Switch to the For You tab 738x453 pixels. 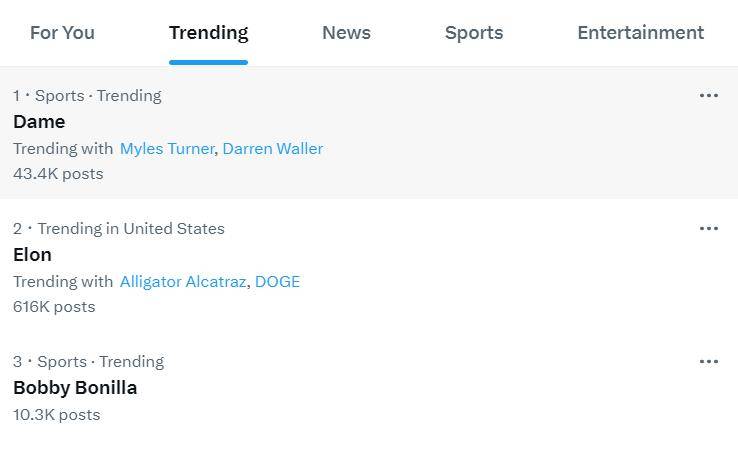click(x=62, y=33)
